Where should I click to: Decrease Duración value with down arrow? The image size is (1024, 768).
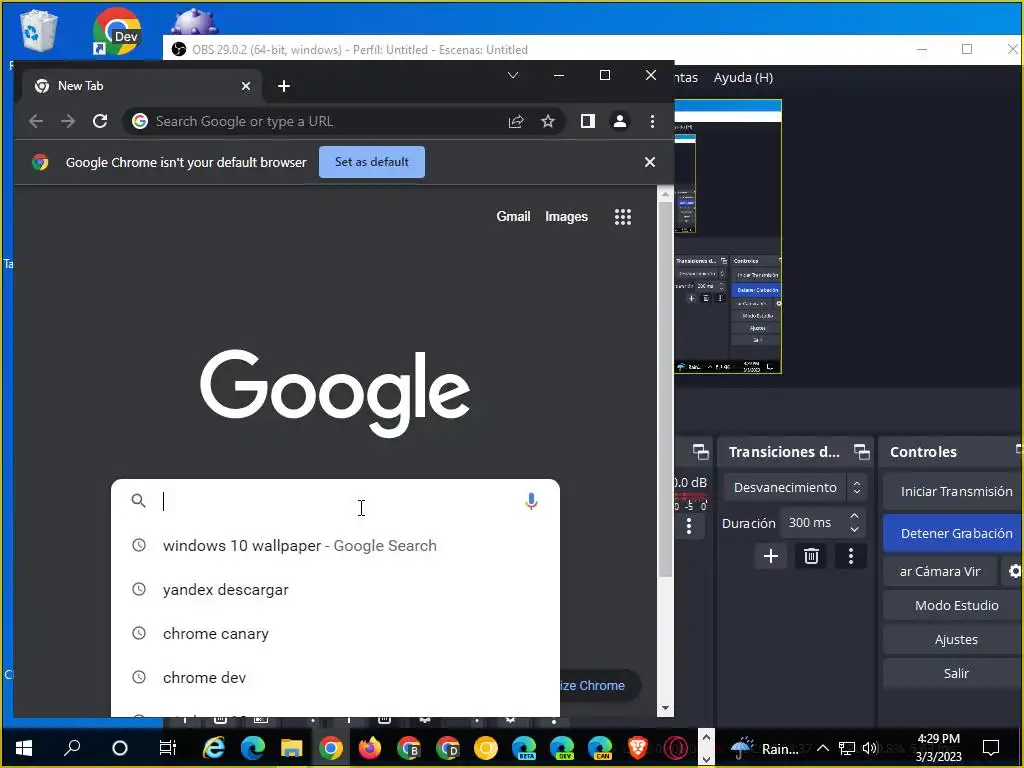coord(854,530)
